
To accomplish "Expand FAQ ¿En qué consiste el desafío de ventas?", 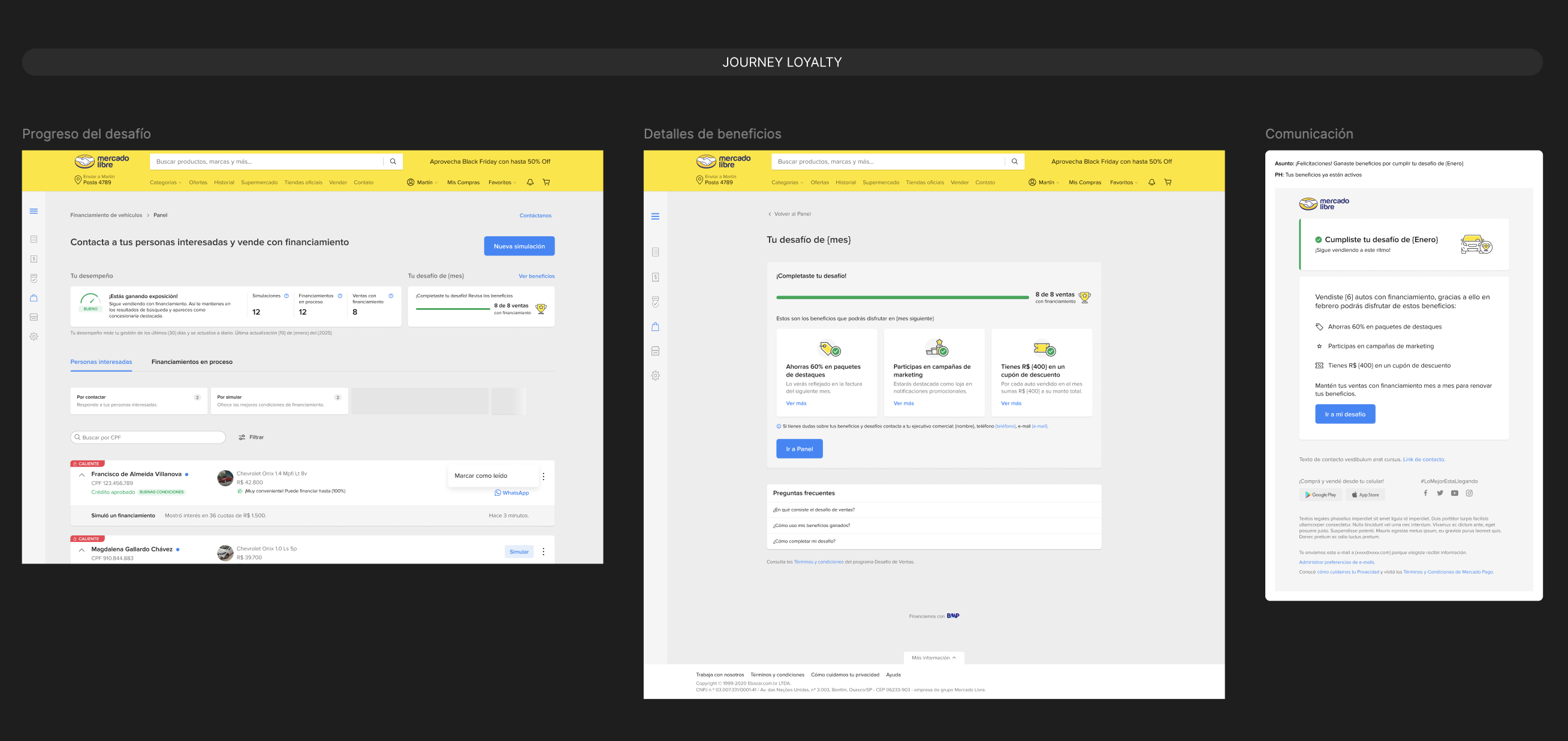I will (934, 510).
